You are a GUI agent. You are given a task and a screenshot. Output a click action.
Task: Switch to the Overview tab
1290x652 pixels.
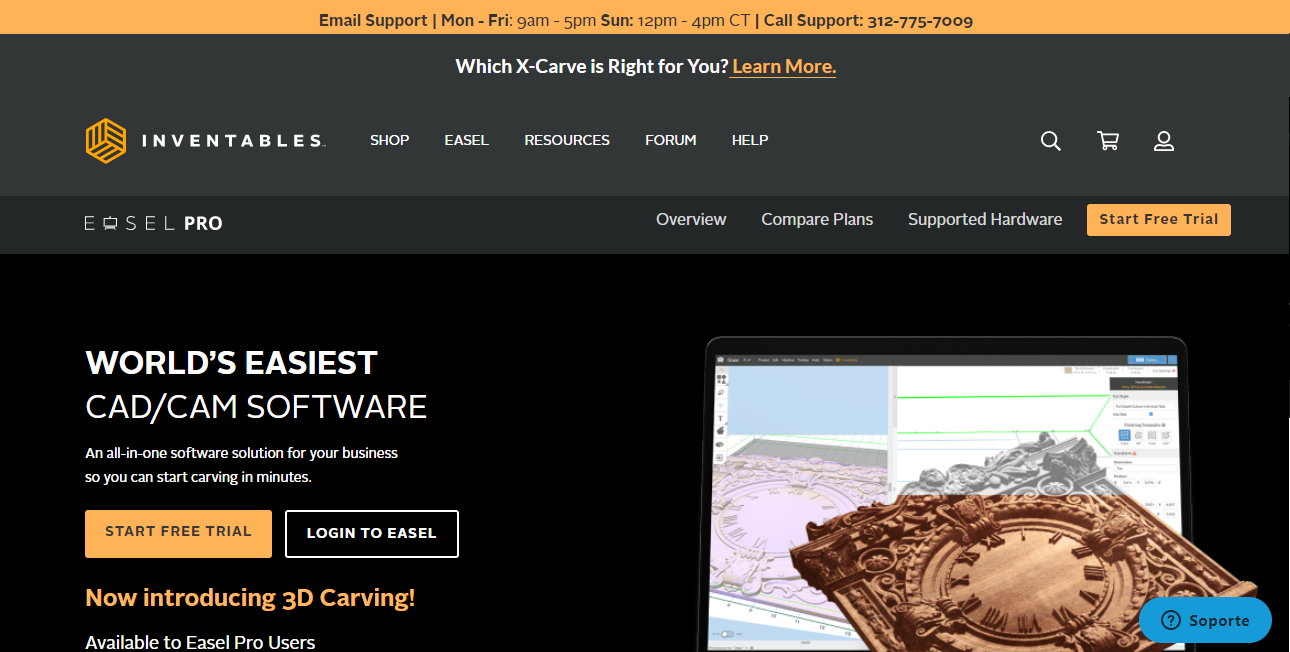tap(691, 219)
